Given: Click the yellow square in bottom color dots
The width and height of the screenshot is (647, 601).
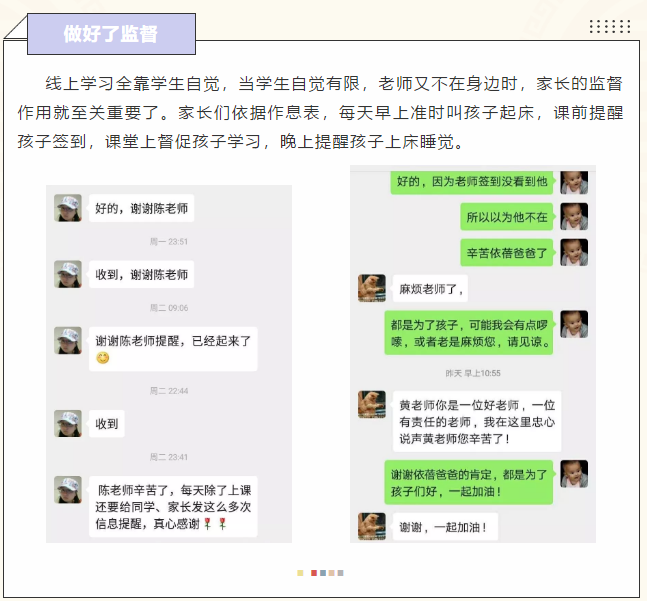Looking at the screenshot, I should pos(300,573).
